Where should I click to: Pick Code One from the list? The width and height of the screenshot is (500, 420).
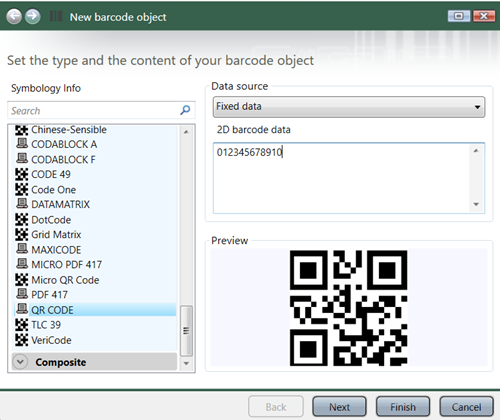53,190
